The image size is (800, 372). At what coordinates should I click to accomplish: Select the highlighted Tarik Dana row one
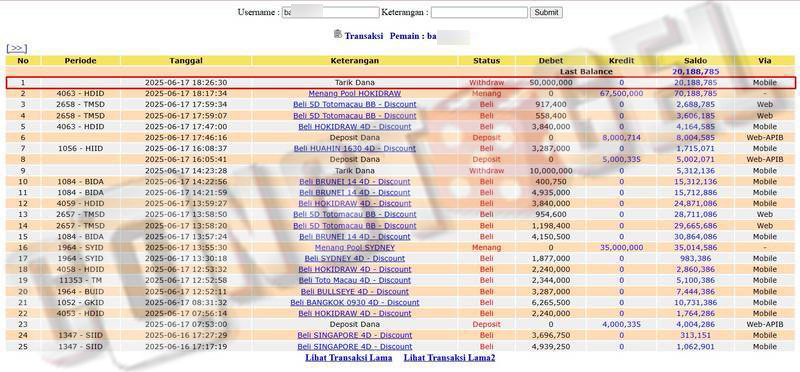pos(400,83)
